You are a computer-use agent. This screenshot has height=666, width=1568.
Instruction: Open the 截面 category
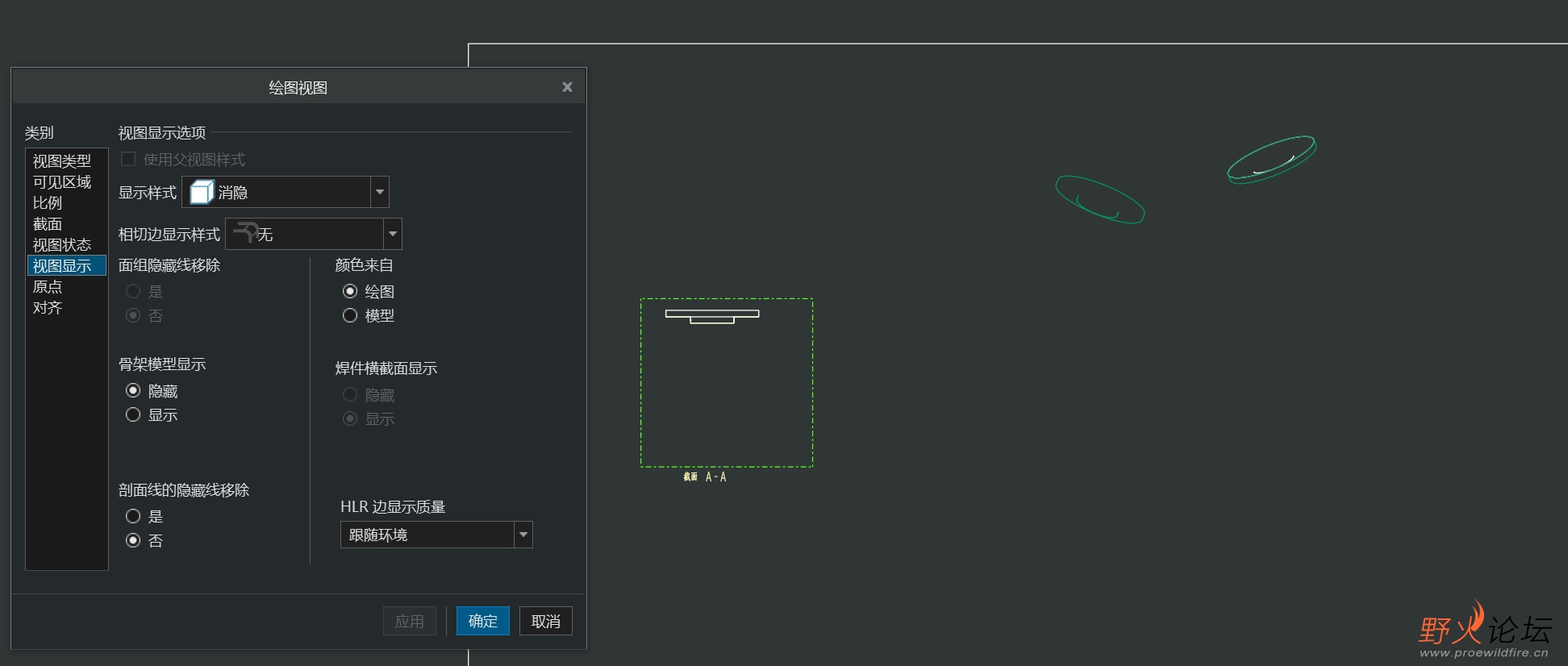(48, 224)
